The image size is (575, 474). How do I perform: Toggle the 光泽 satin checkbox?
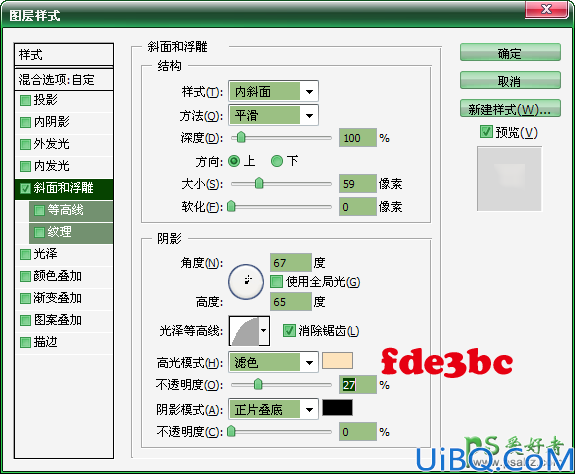25,254
